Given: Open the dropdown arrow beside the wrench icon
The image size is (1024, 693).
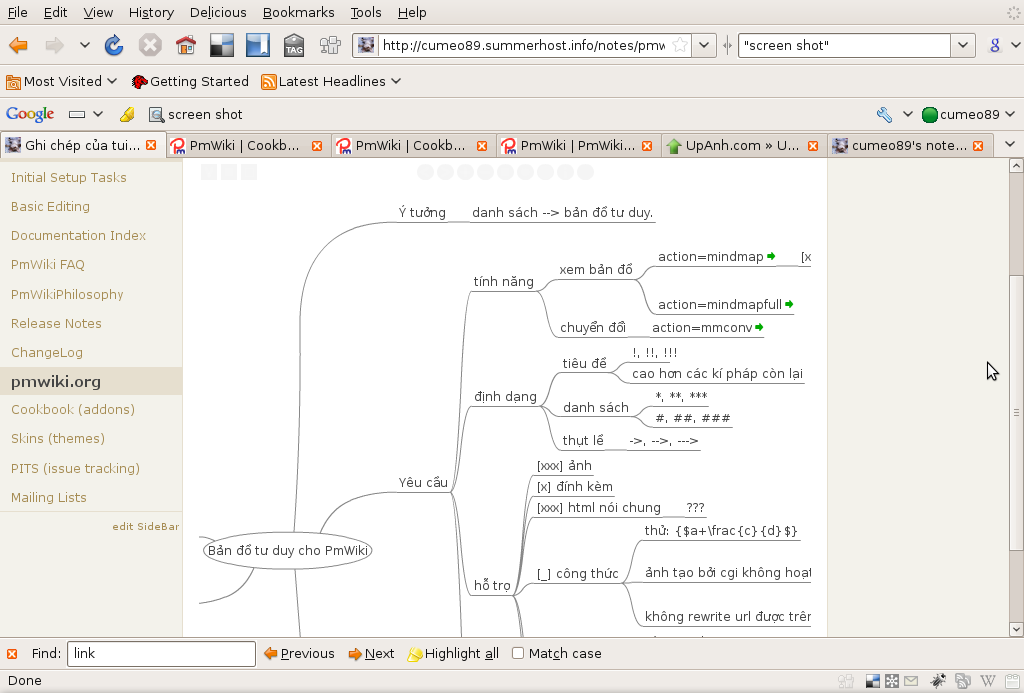Looking at the screenshot, I should (x=908, y=114).
